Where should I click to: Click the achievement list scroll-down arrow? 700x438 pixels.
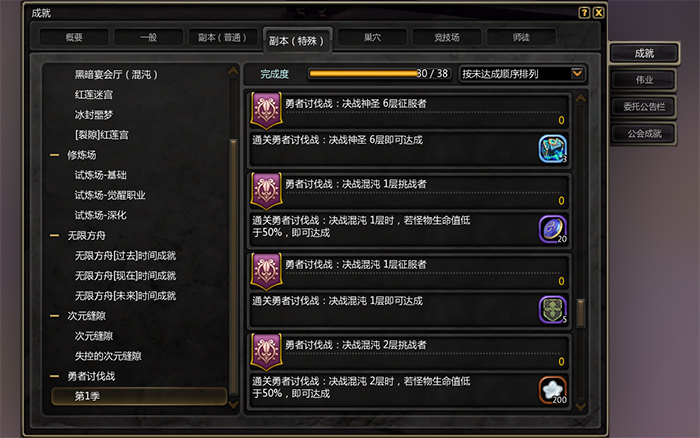point(581,406)
